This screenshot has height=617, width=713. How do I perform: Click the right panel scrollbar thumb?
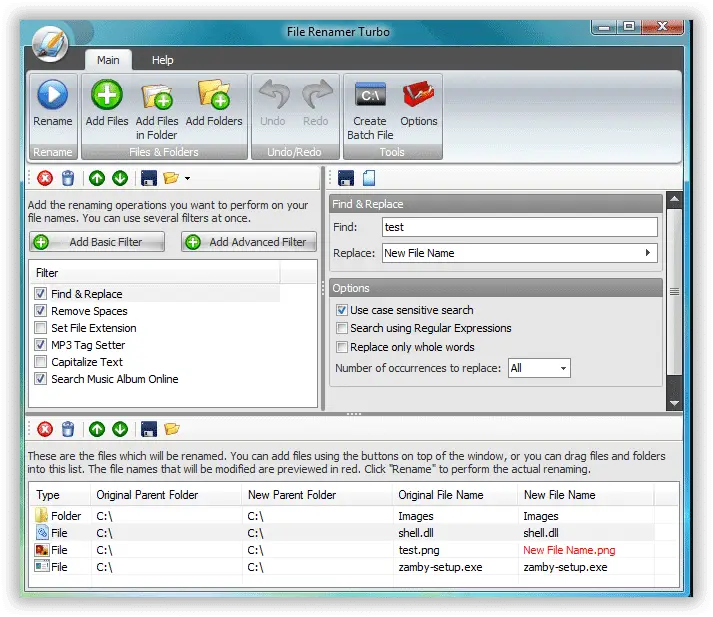[x=674, y=291]
